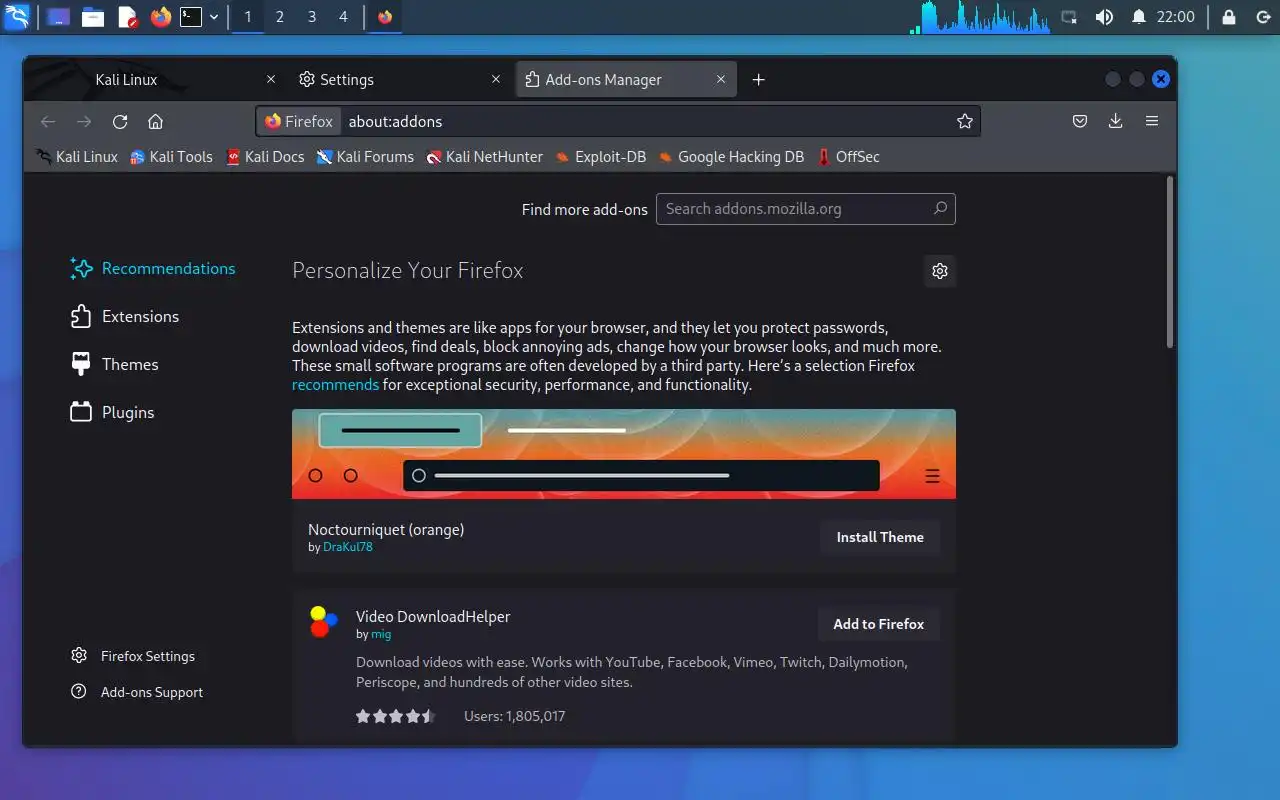Screen dimensions: 1280x800
Task: Switch to workspace 3
Action: tap(312, 17)
